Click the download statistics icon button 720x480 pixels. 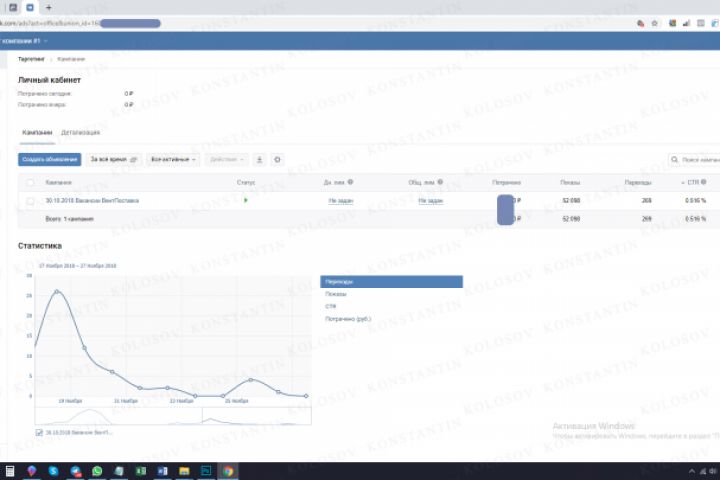tap(259, 159)
